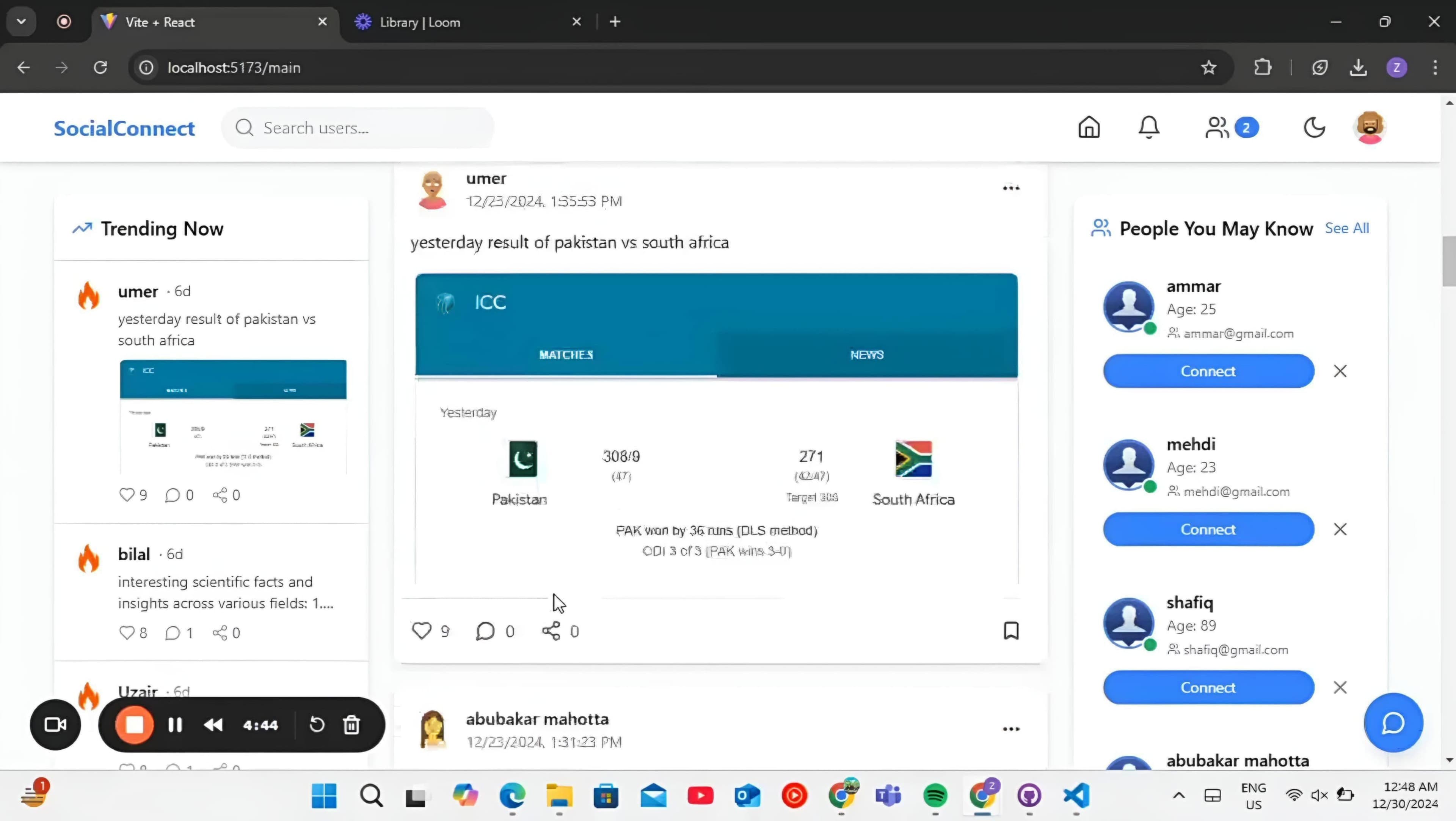Toggle dark mode moon icon
Image resolution: width=1456 pixels, height=821 pixels.
(1314, 128)
